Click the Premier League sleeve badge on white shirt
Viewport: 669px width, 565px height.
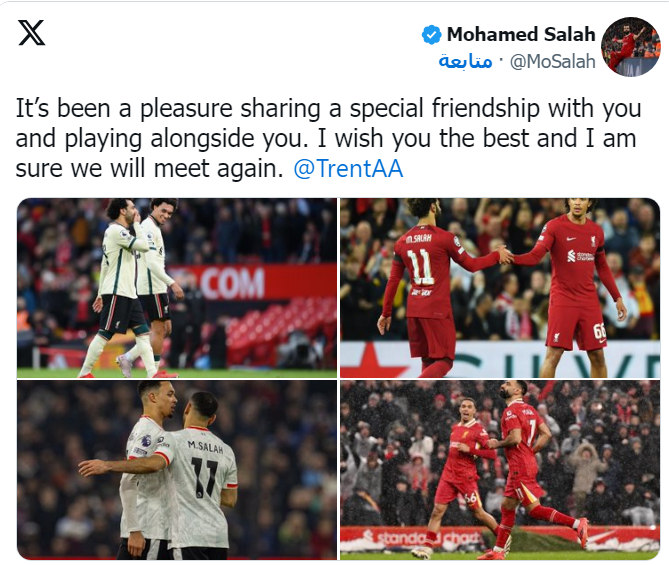pos(145,439)
